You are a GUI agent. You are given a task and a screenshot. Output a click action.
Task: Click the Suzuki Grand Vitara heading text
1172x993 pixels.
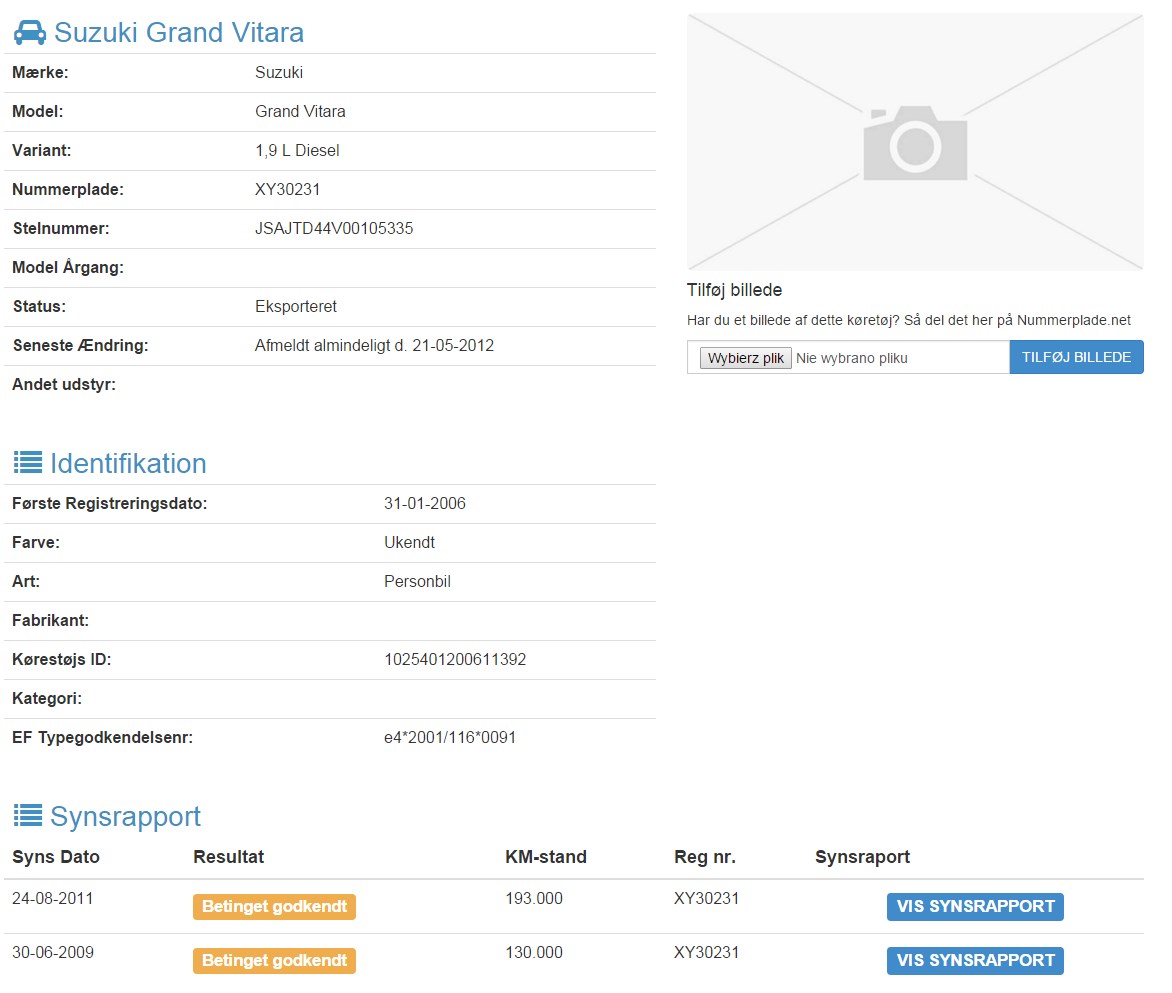click(x=179, y=33)
